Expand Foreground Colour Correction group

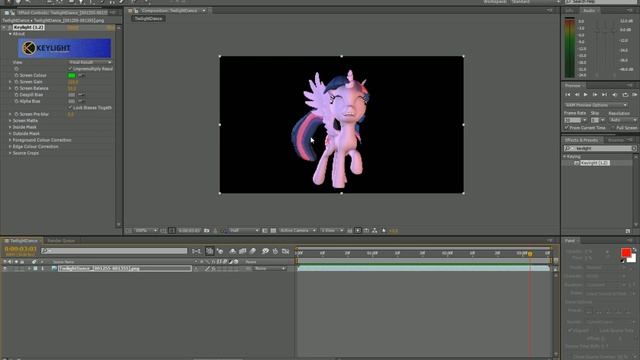coord(10,140)
